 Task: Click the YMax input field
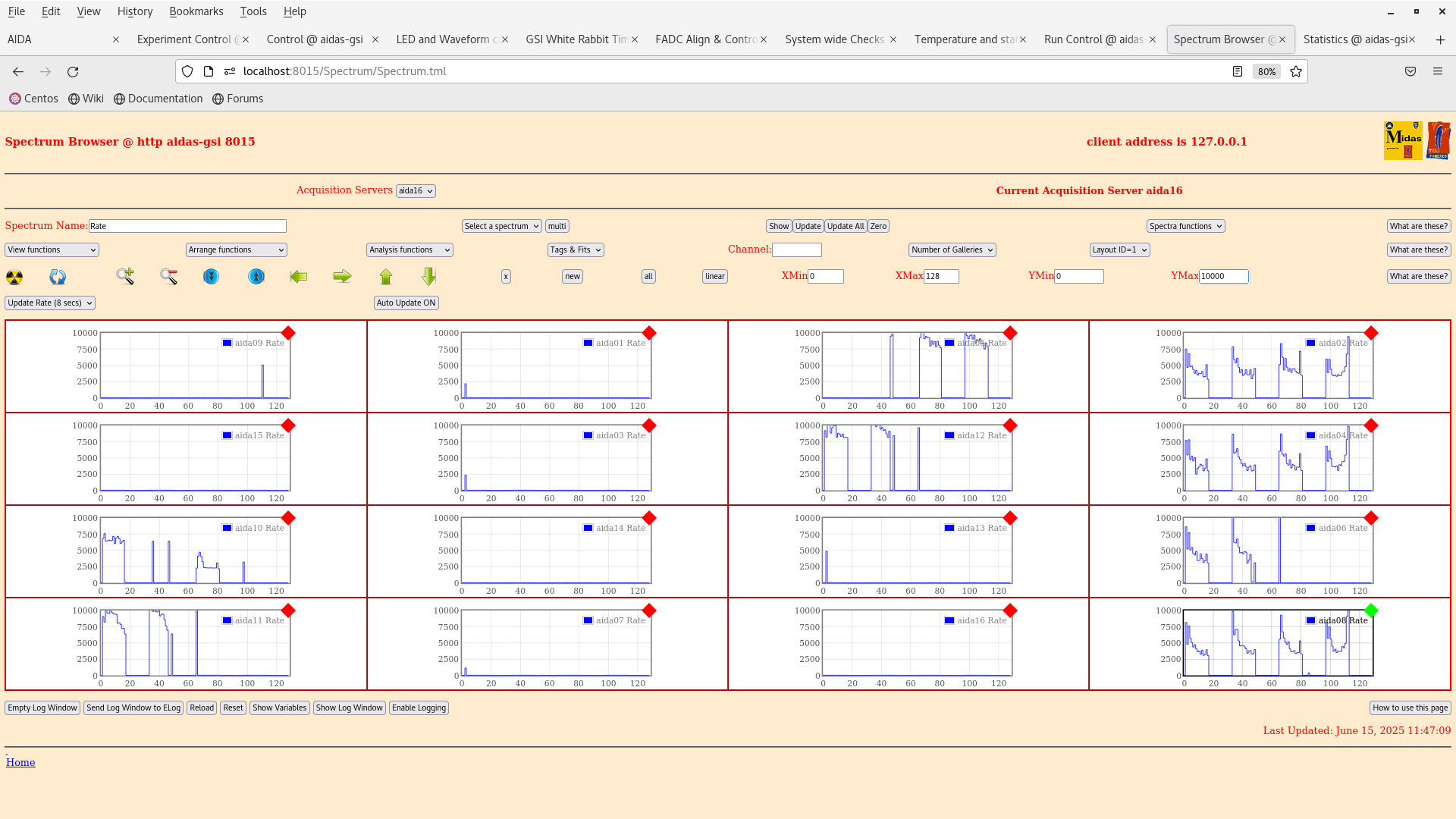(x=1222, y=277)
